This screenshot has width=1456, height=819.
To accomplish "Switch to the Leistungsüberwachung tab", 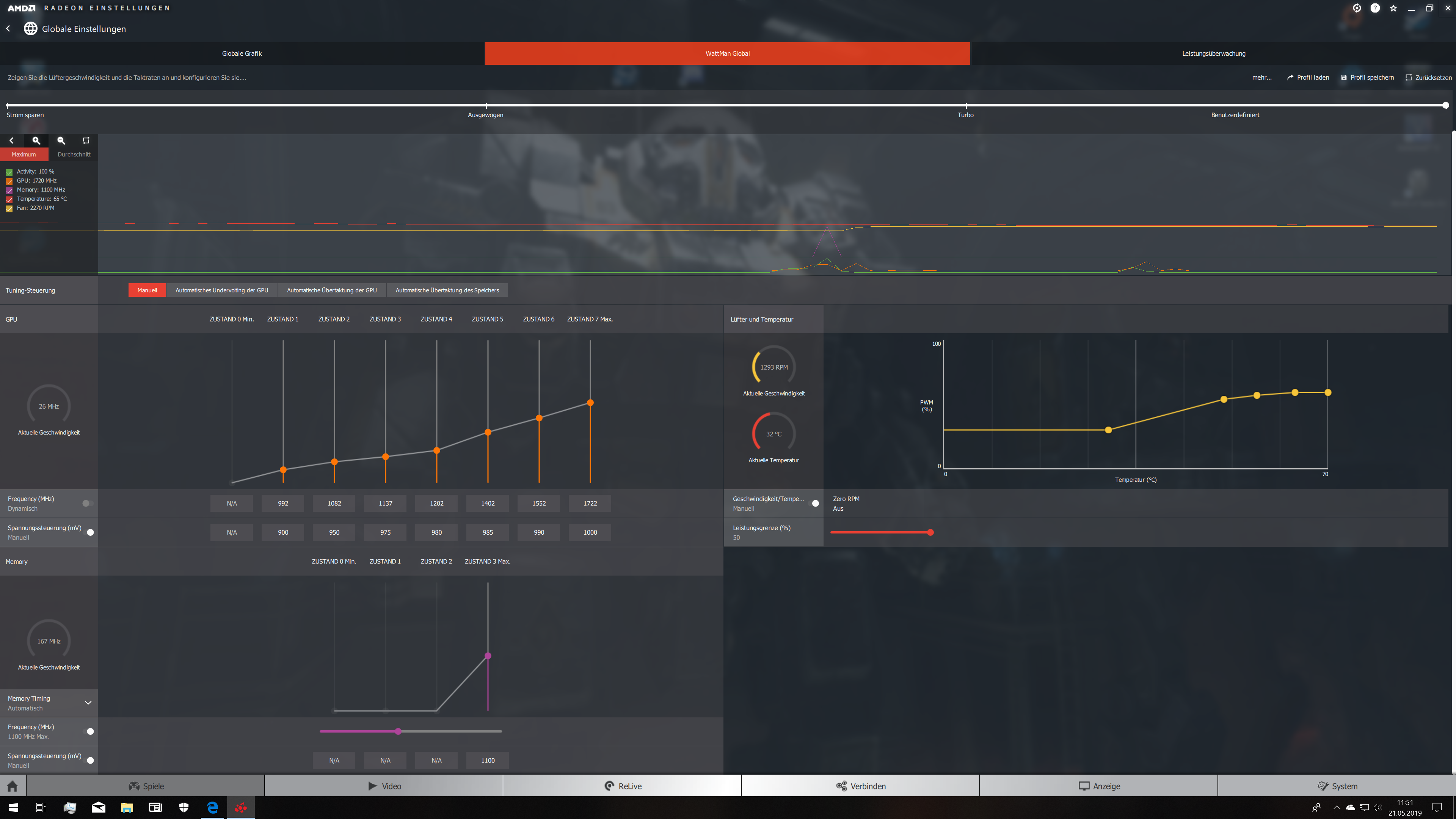I will pyautogui.click(x=1213, y=54).
